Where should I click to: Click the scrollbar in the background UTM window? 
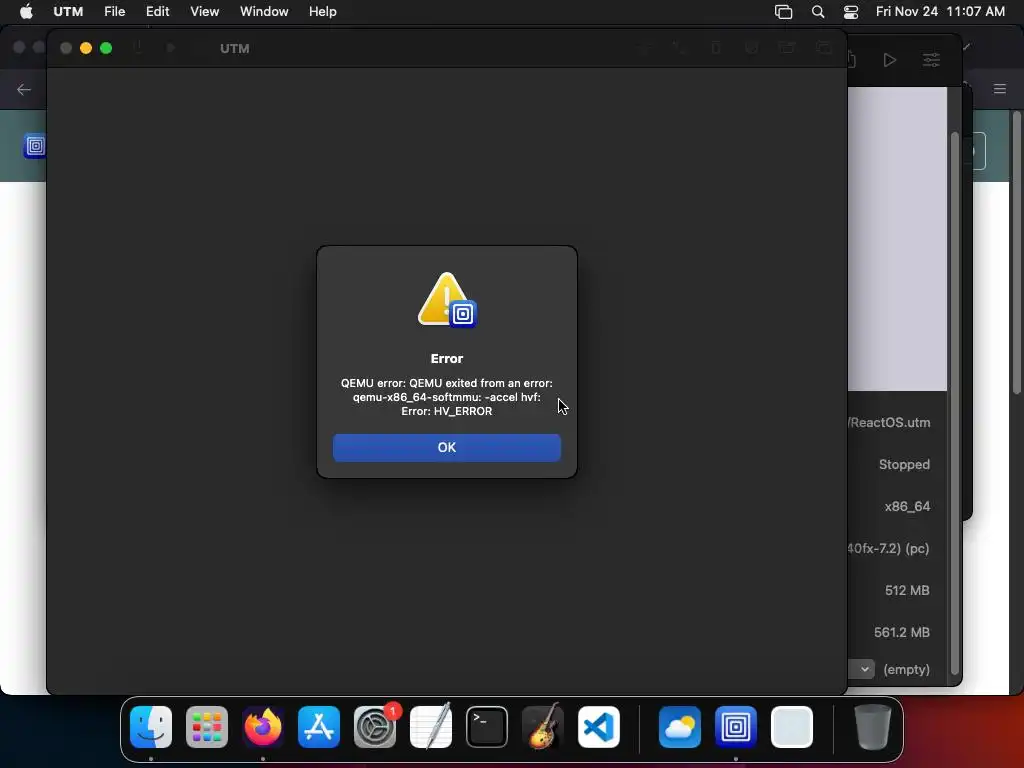954,403
